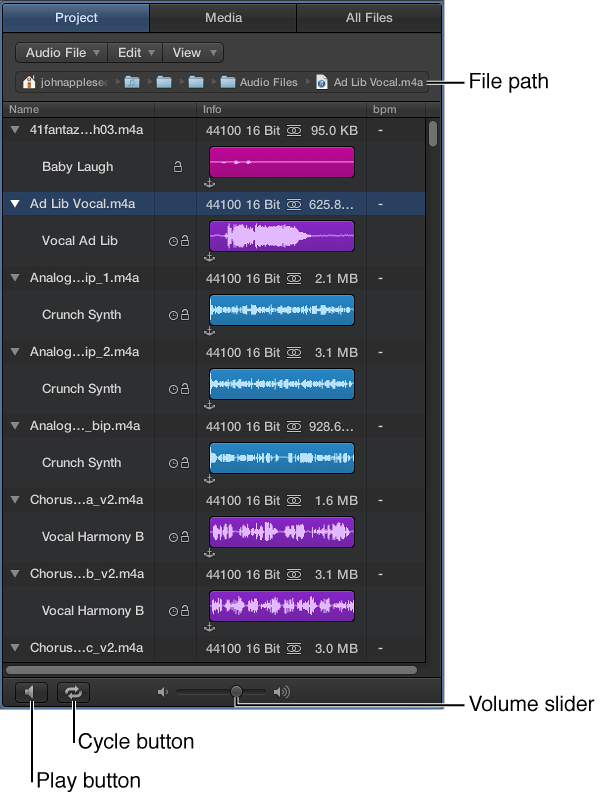610x798 pixels.
Task: Click the Info column header
Action: 281,109
